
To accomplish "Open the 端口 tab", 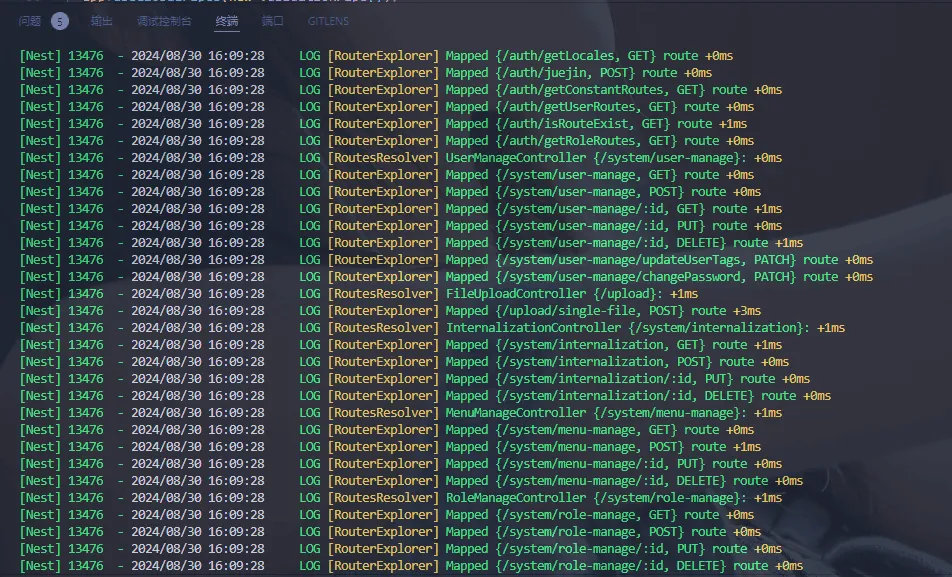I will coord(273,21).
